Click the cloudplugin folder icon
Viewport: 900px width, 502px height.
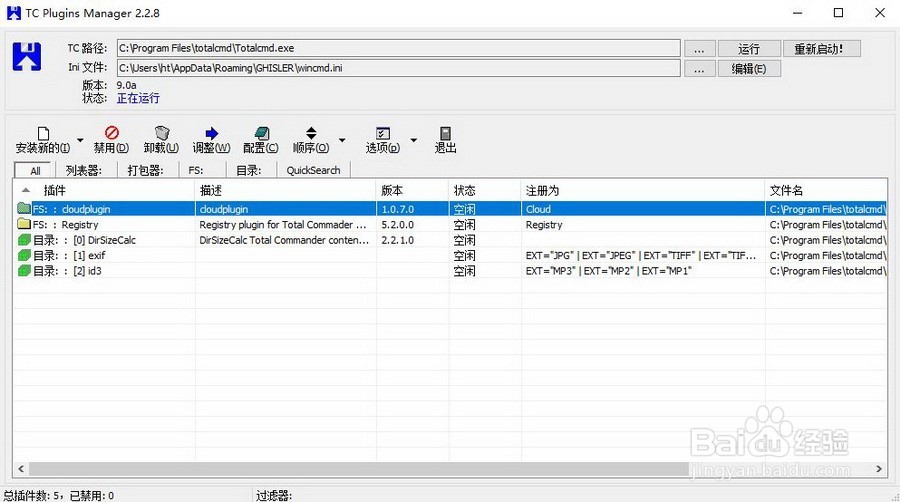click(24, 208)
